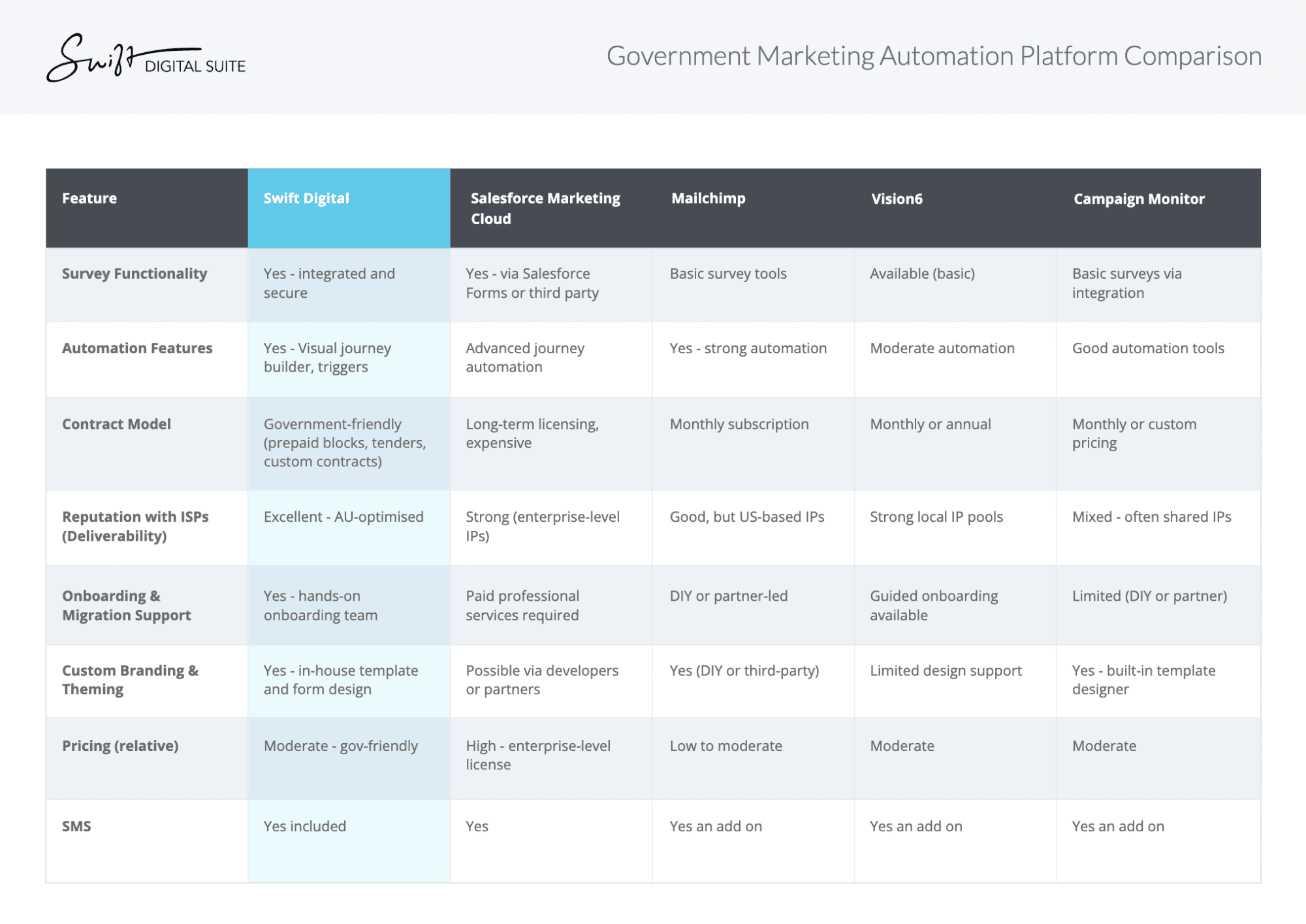Image resolution: width=1306 pixels, height=924 pixels.
Task: Click Onboarding & Migration Support label
Action: click(x=126, y=605)
